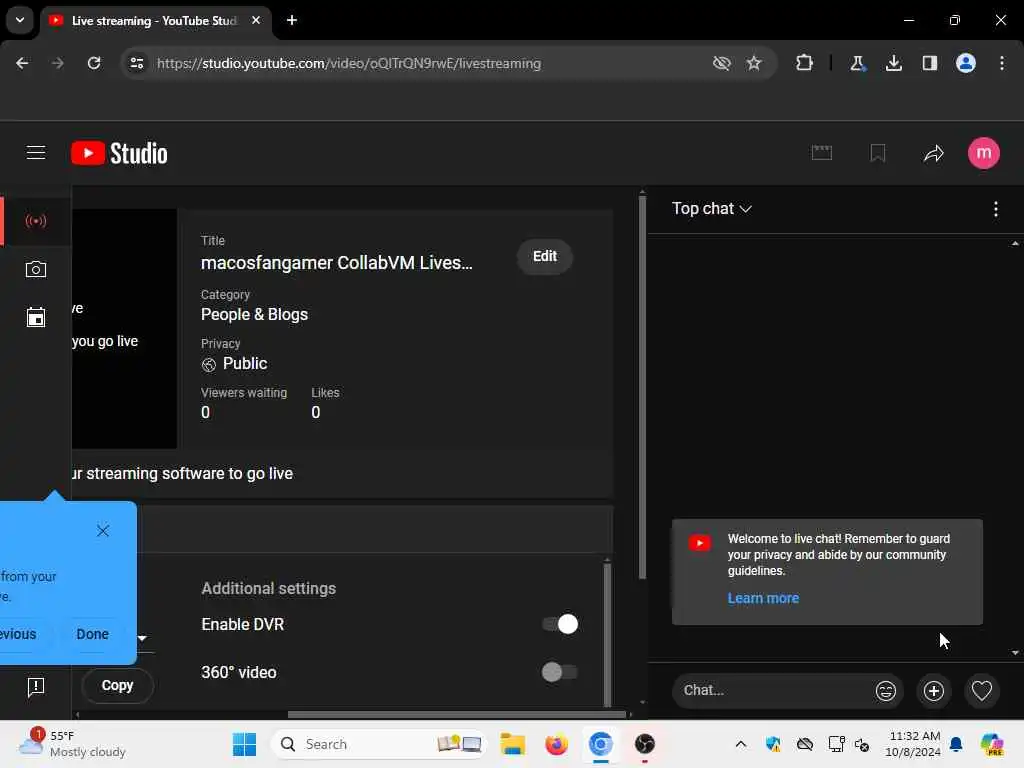Click the bookmark icon in the Studio header

(x=878, y=153)
